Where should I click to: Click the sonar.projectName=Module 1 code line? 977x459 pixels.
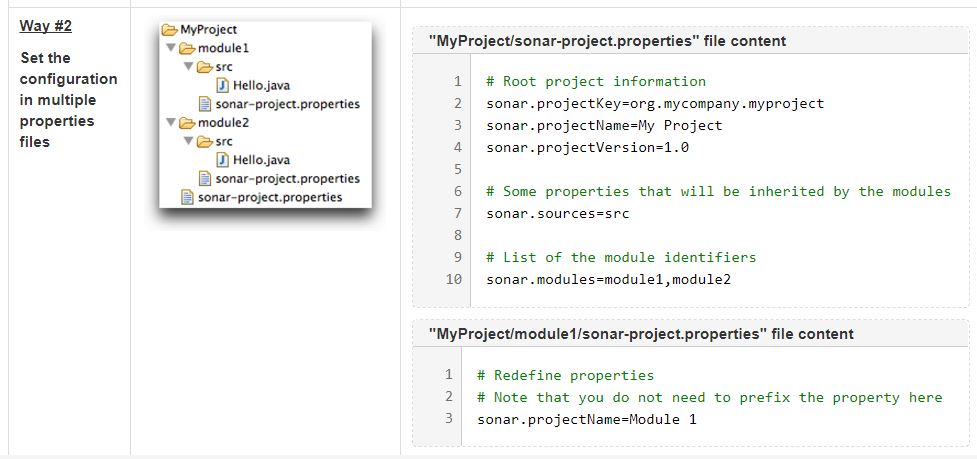tap(586, 419)
